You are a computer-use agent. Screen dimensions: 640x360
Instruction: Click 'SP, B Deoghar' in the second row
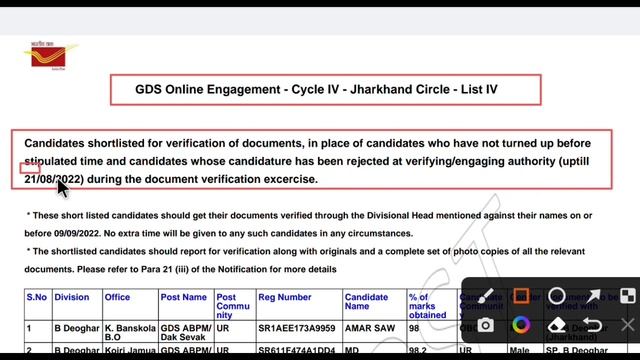point(577,350)
